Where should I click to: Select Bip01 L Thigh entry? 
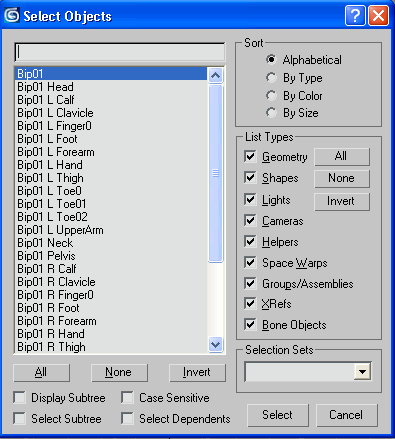tap(111, 178)
